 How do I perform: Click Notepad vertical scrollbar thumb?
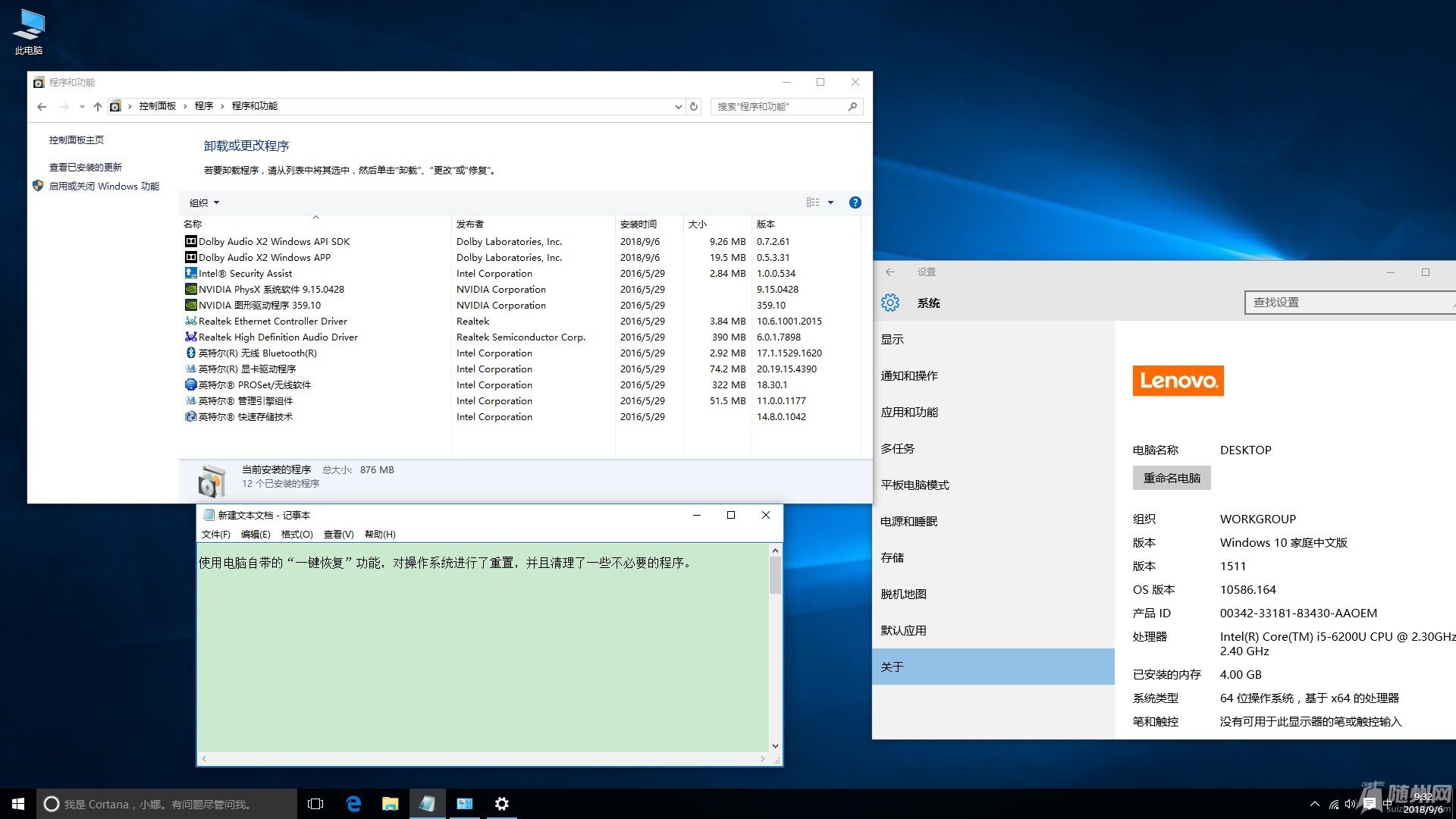[x=775, y=576]
